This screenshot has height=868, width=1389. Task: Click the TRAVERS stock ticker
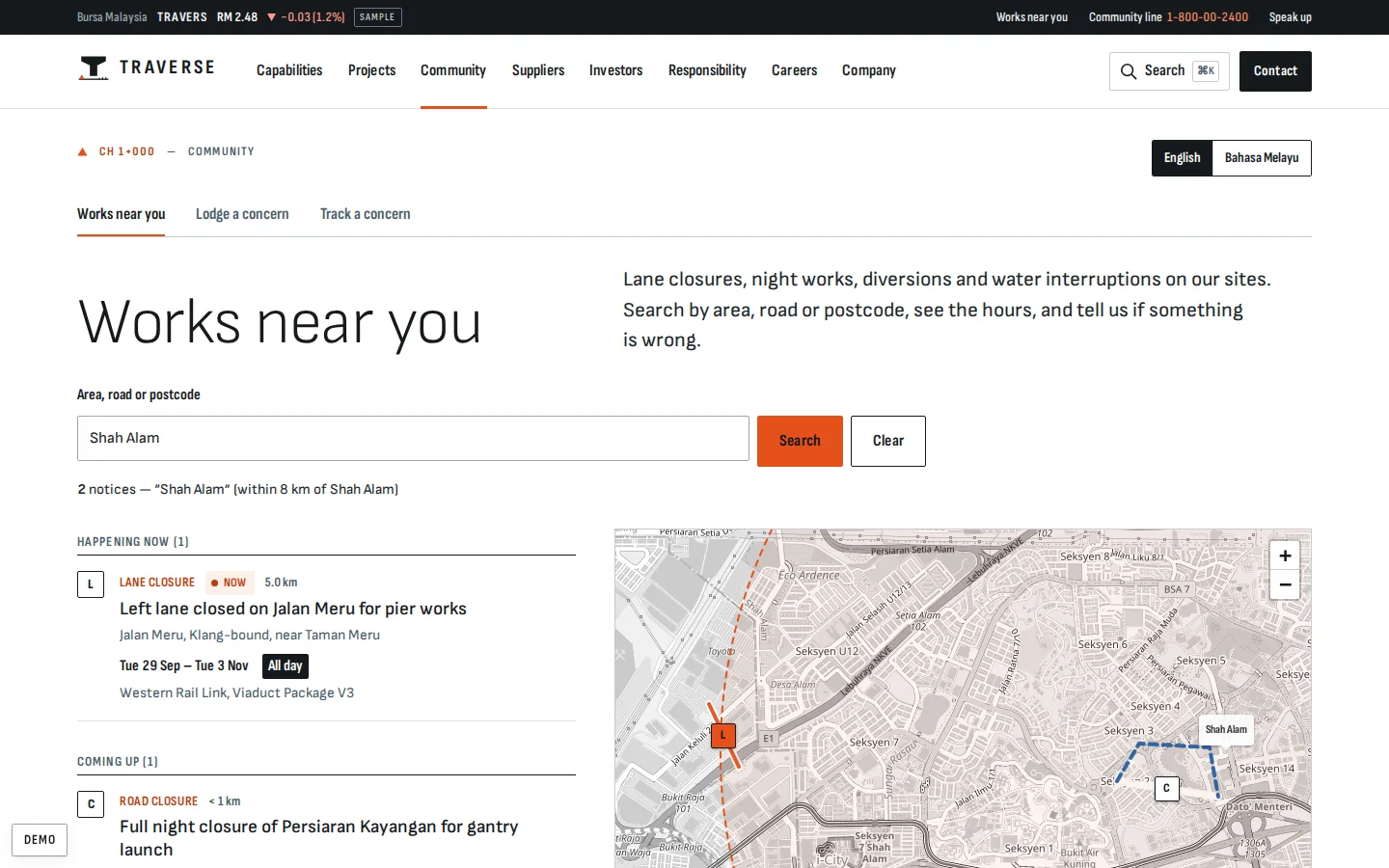182,17
